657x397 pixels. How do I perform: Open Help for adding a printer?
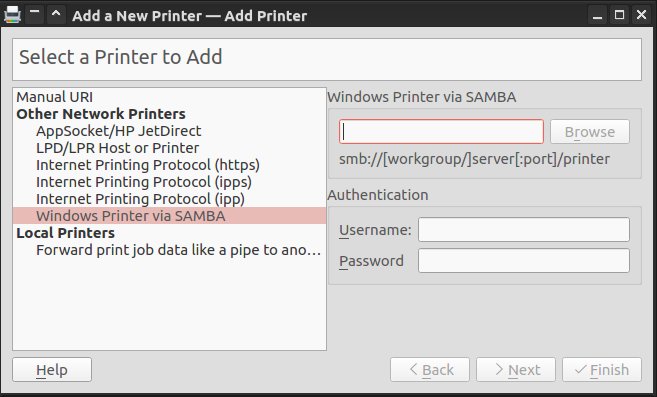pos(52,370)
